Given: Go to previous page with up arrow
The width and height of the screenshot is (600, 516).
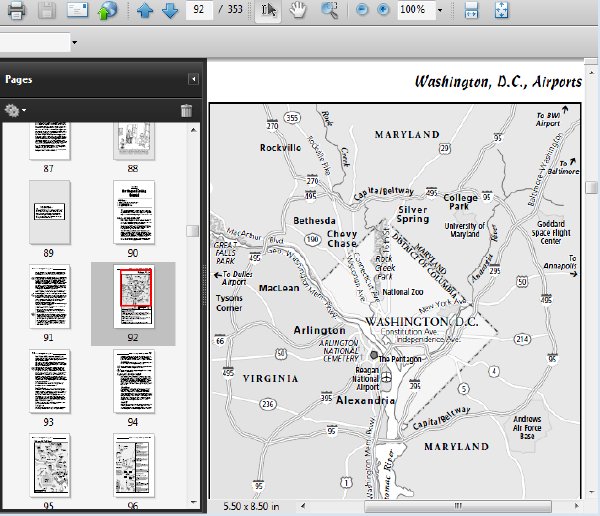Looking at the screenshot, I should pyautogui.click(x=145, y=10).
